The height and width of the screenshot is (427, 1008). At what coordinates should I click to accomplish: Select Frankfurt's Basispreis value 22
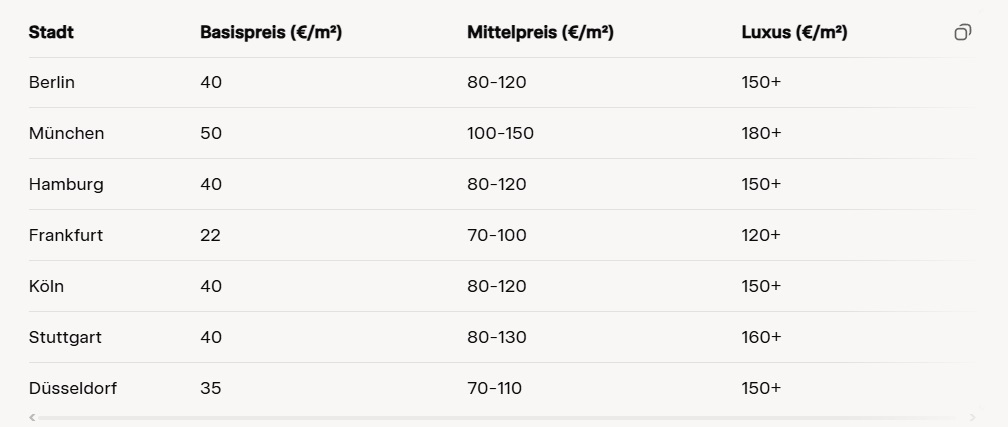[210, 235]
